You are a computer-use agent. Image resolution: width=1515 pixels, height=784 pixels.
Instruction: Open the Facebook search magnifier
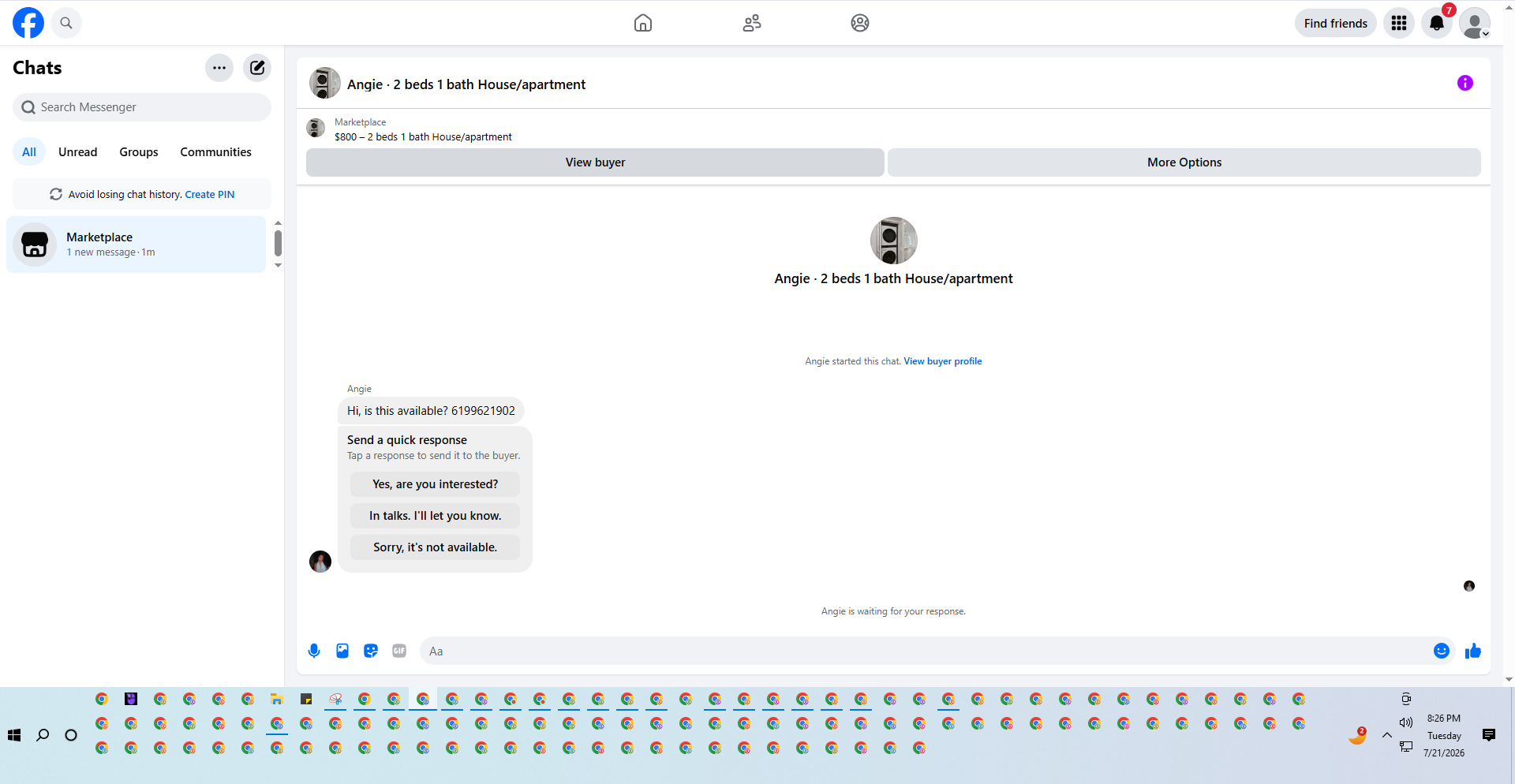(x=66, y=23)
